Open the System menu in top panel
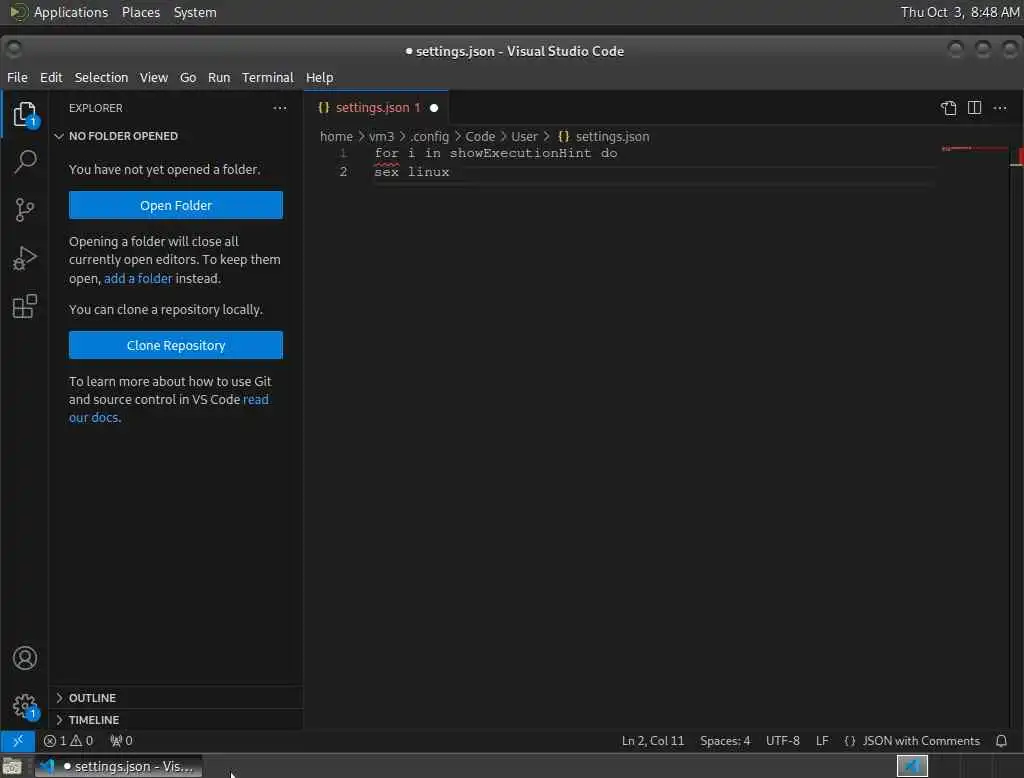The image size is (1024, 778). pos(195,12)
